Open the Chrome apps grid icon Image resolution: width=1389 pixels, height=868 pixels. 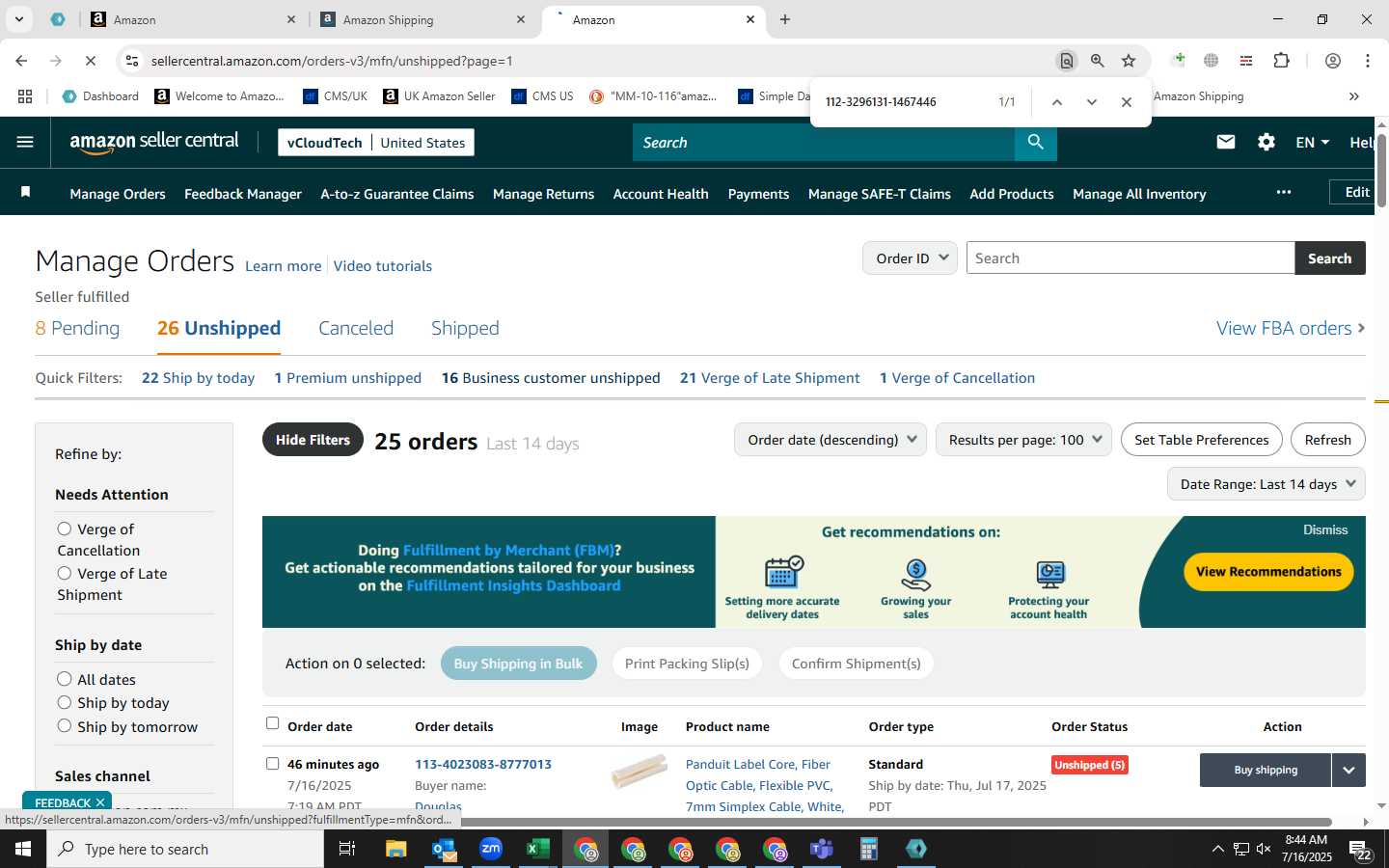tap(25, 96)
